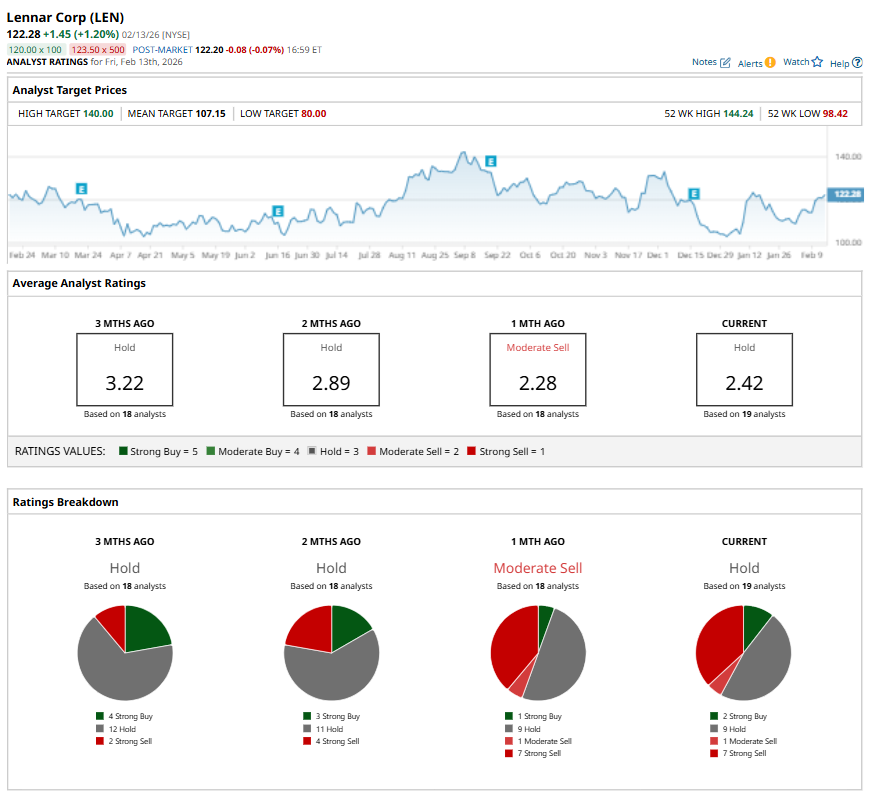Open the Notes edit icon
Image resolution: width=875 pixels, height=801 pixels.
click(725, 63)
